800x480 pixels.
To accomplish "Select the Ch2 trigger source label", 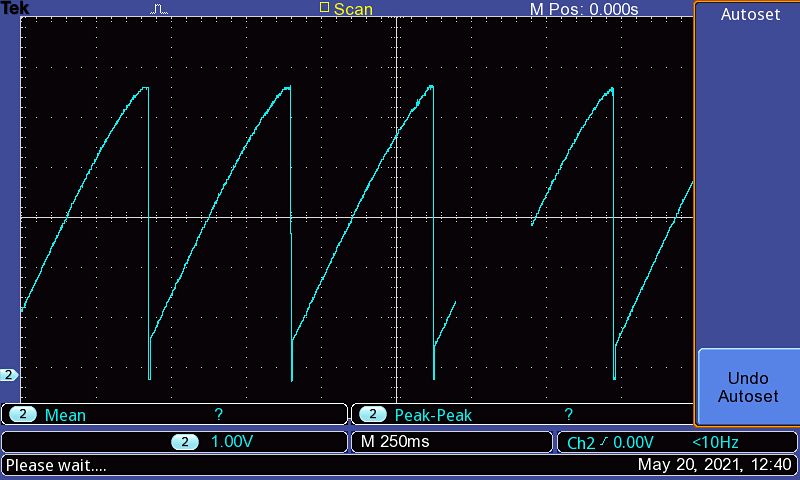I will (x=580, y=442).
